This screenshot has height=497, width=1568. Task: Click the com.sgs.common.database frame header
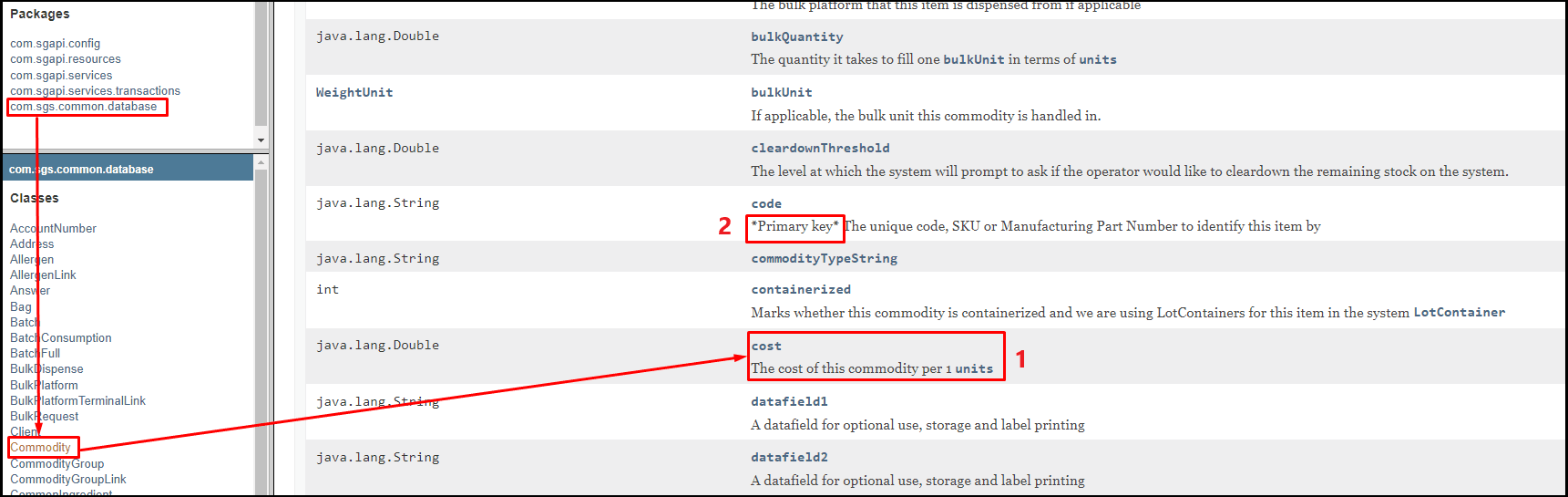pos(128,169)
